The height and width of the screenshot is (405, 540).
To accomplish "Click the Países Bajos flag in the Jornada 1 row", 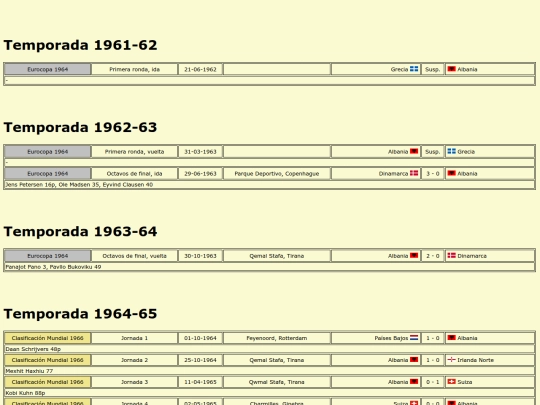I will tap(414, 338).
